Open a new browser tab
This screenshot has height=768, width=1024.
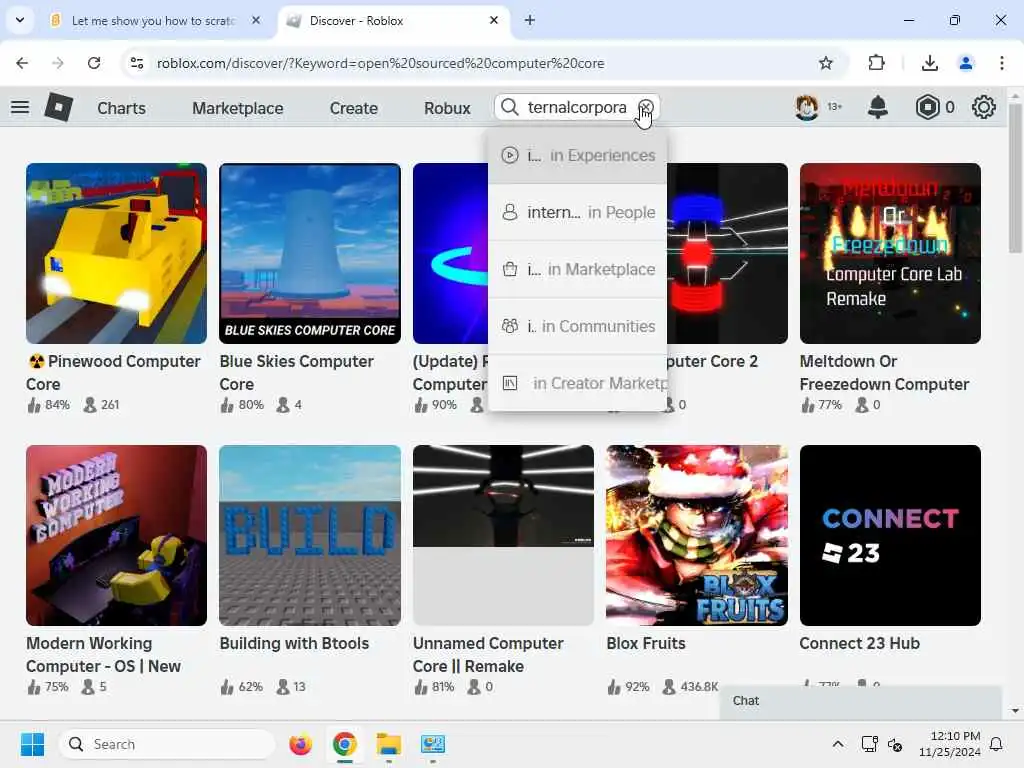(x=530, y=21)
